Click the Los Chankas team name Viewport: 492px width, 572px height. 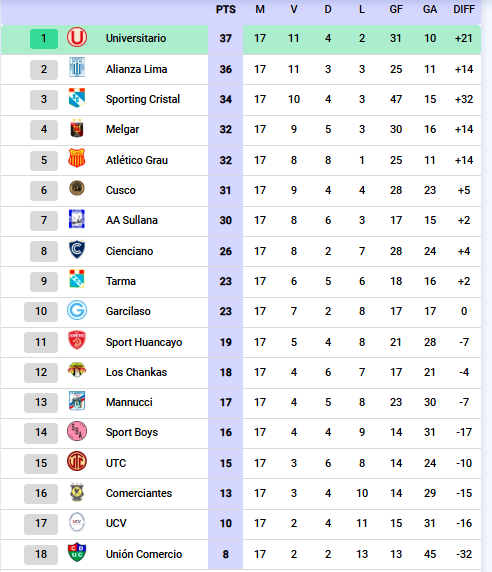(136, 372)
